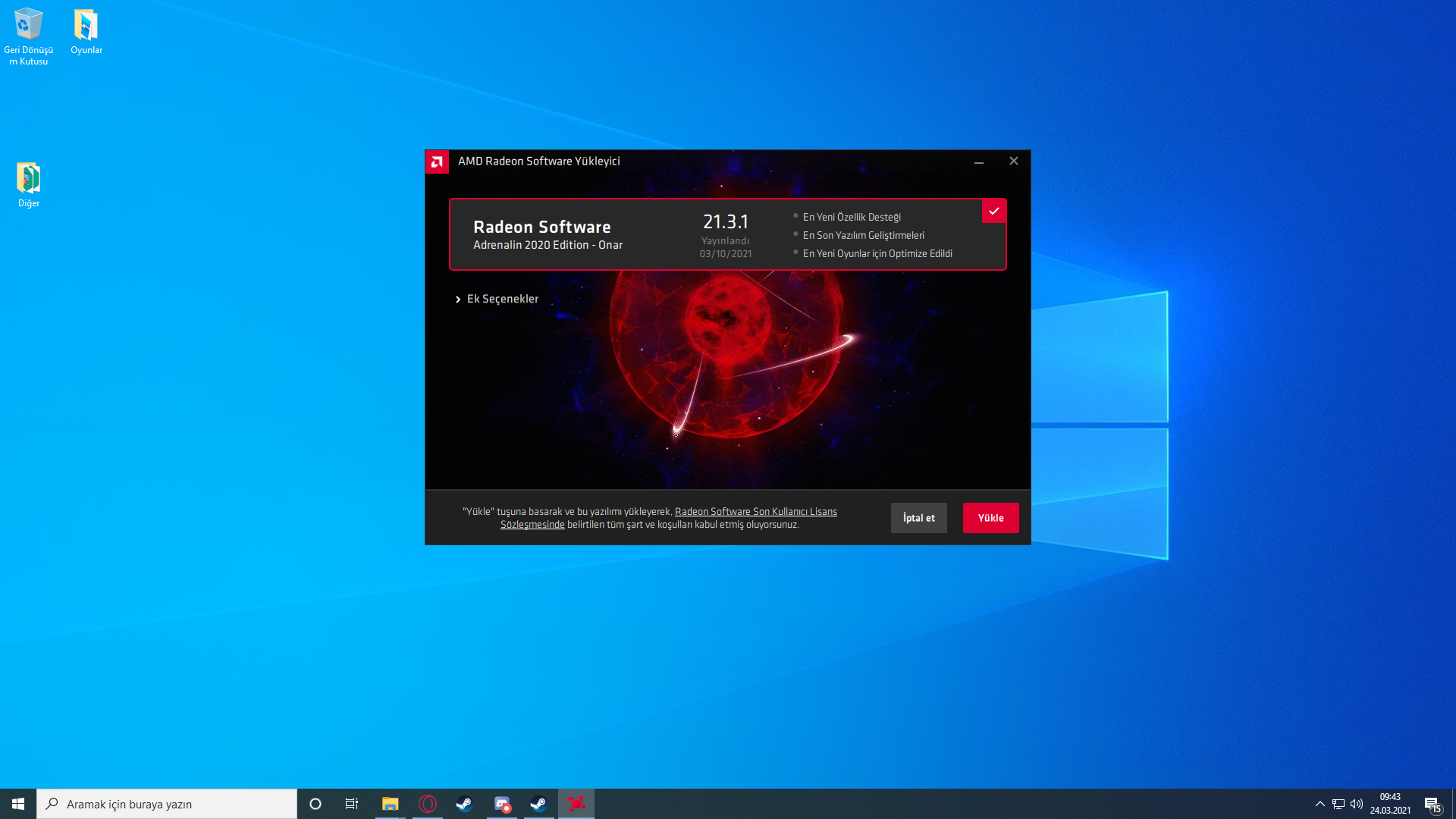Open the volume control in the tray
This screenshot has height=819, width=1456.
pyautogui.click(x=1357, y=804)
